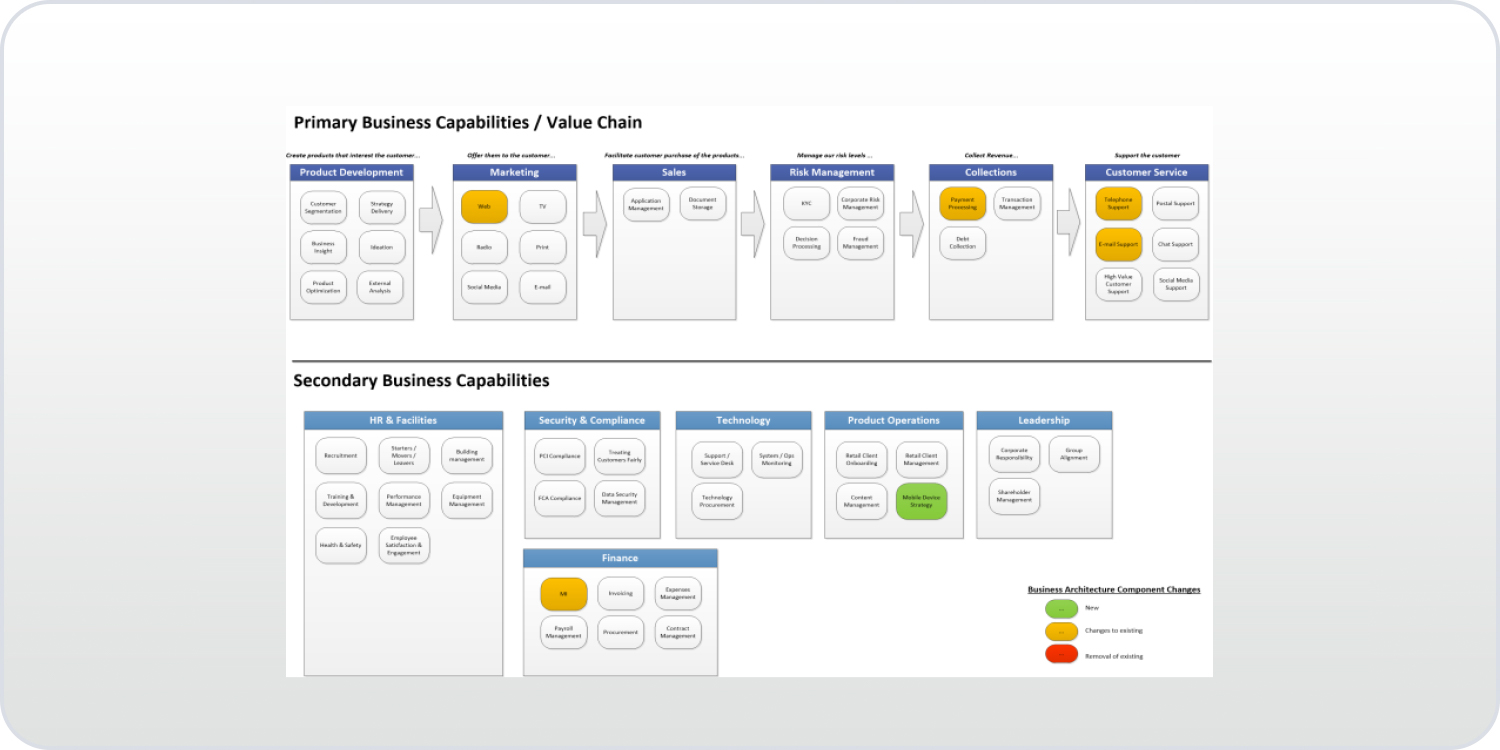Select the Debt Collection capability
1500x750 pixels.
[x=962, y=243]
